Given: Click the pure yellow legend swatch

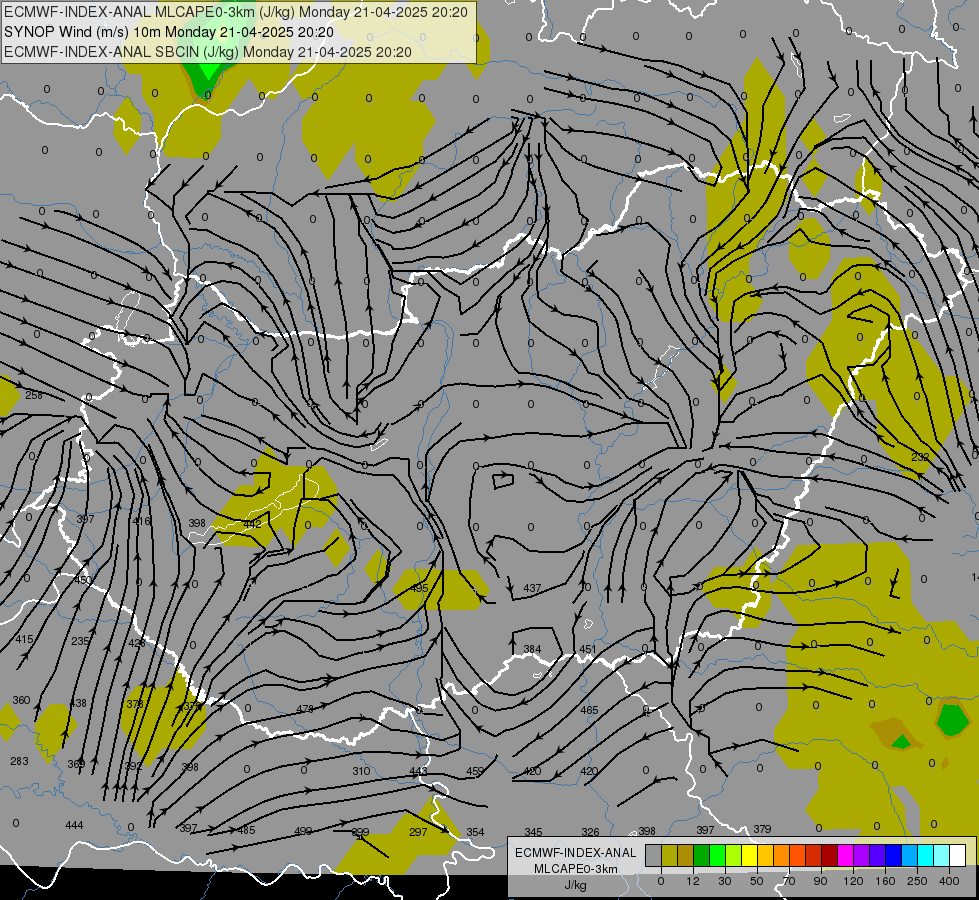Looking at the screenshot, I should [750, 855].
